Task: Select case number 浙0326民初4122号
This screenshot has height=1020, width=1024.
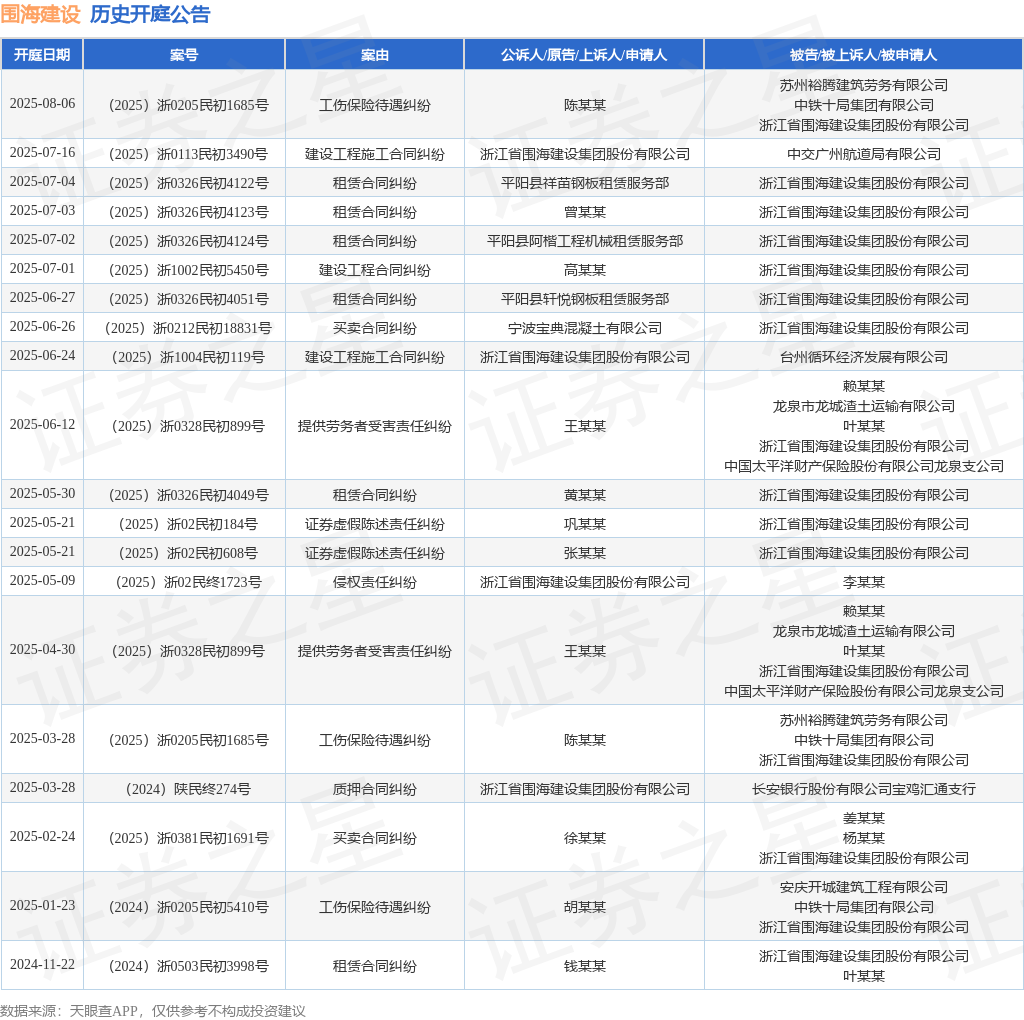Action: pyautogui.click(x=188, y=183)
